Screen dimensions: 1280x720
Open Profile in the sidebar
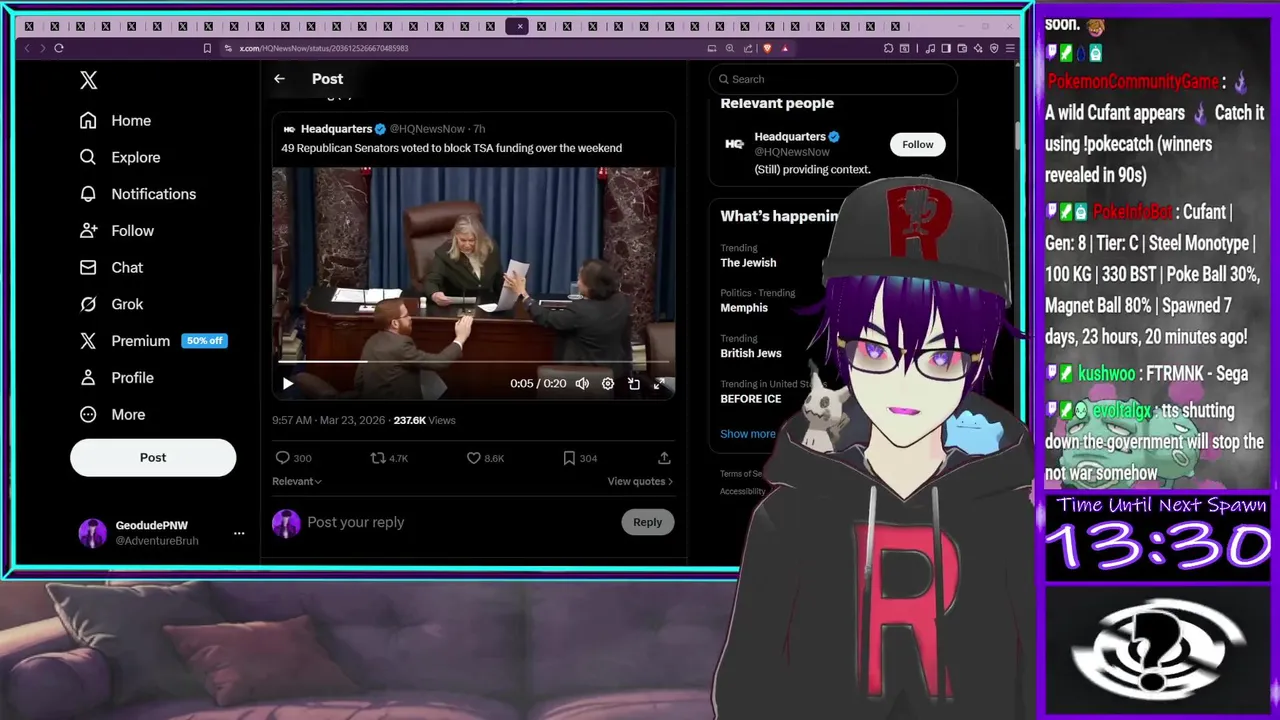click(x=118, y=378)
